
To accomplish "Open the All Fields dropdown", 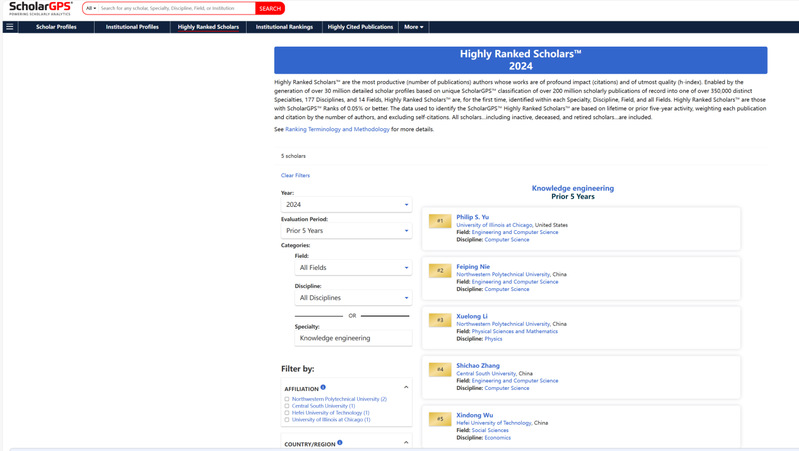I will click(353, 268).
